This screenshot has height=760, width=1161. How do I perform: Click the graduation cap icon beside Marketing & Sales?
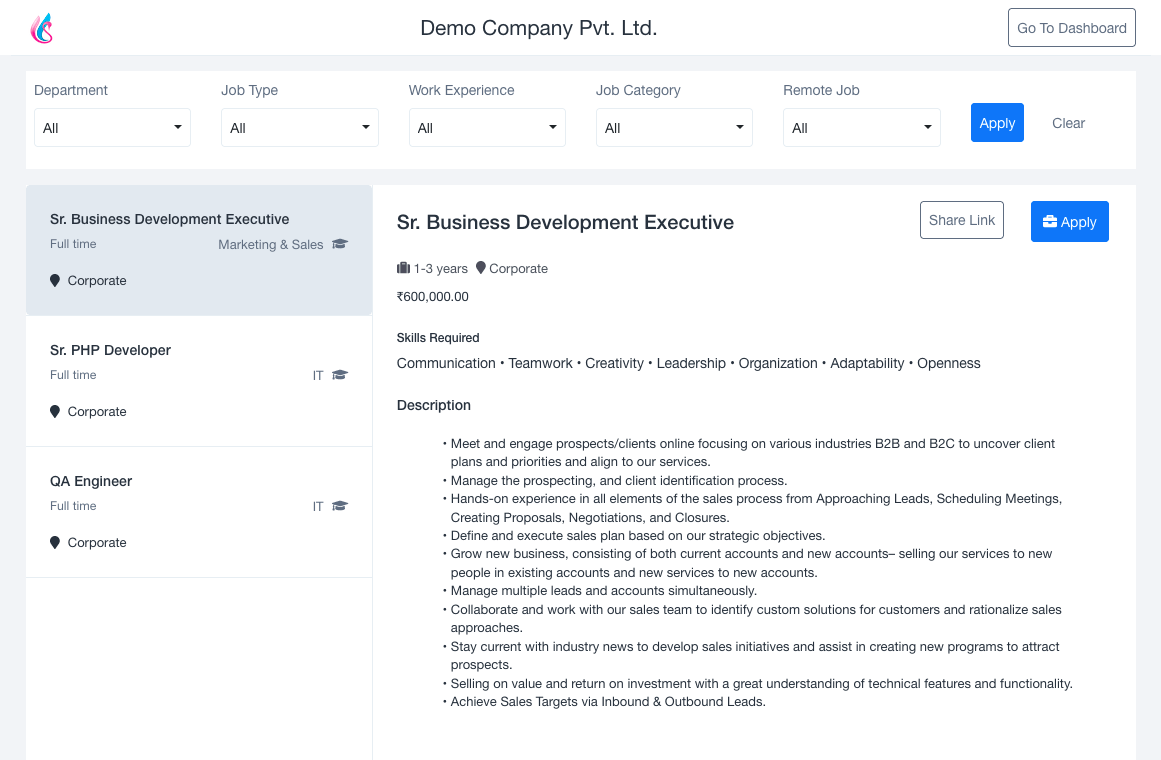[x=339, y=244]
